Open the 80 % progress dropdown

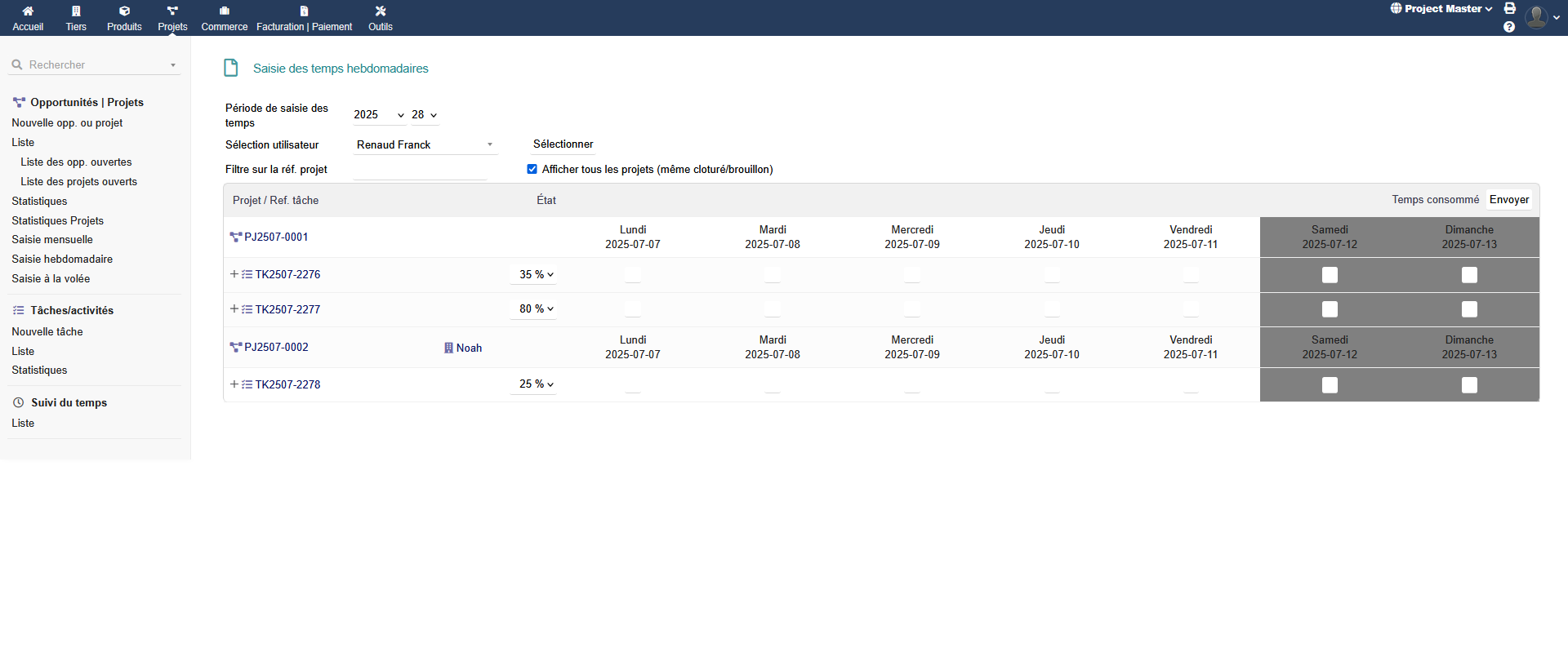[536, 309]
